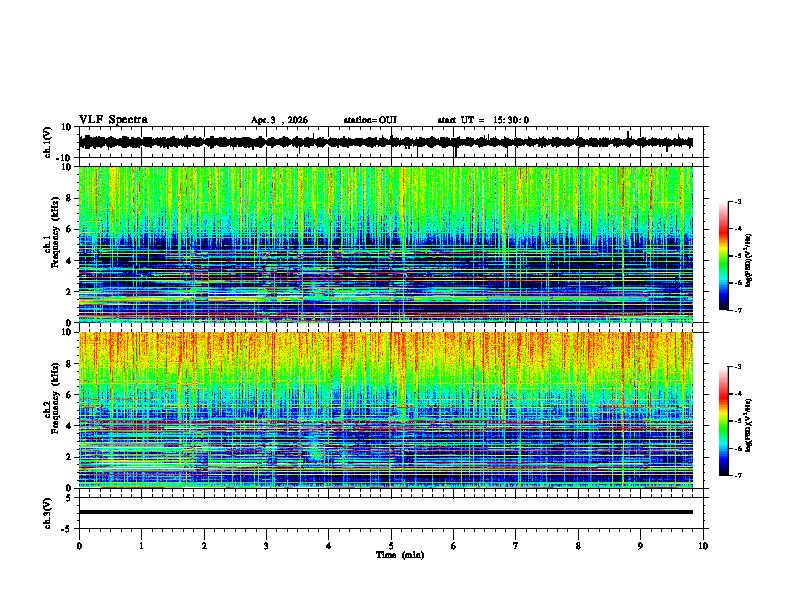Click the ch.2 spectrogram color scale bar
The width and height of the screenshot is (792, 612).
click(x=723, y=421)
